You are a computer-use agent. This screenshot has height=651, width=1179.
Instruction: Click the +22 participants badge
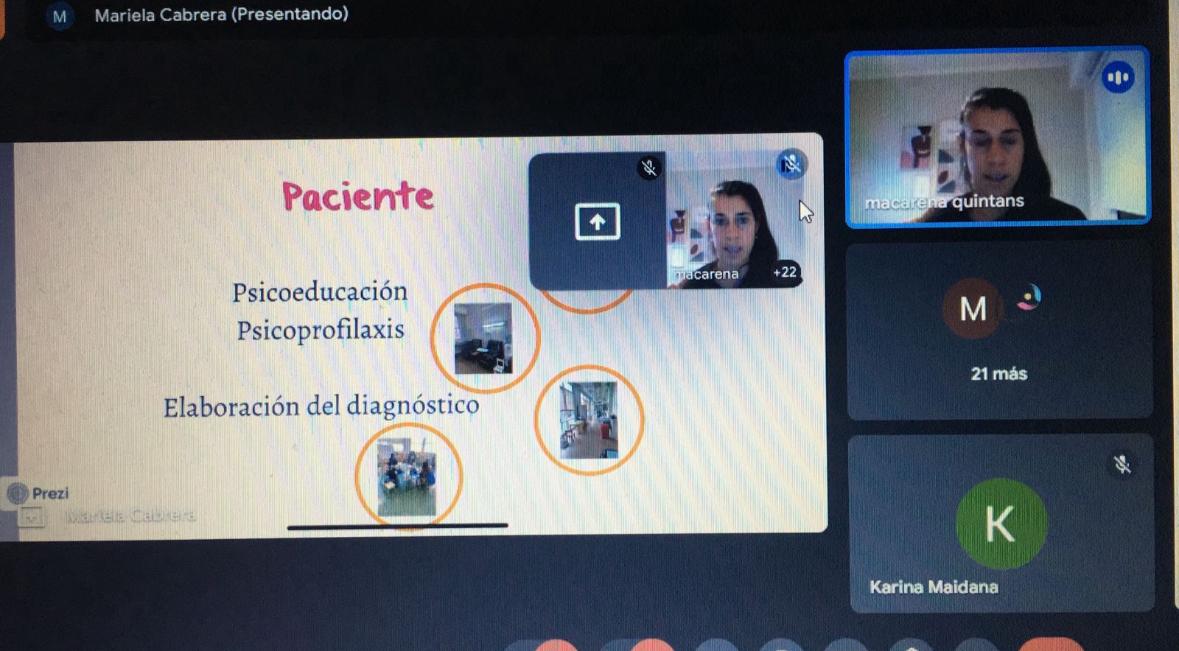(x=786, y=273)
